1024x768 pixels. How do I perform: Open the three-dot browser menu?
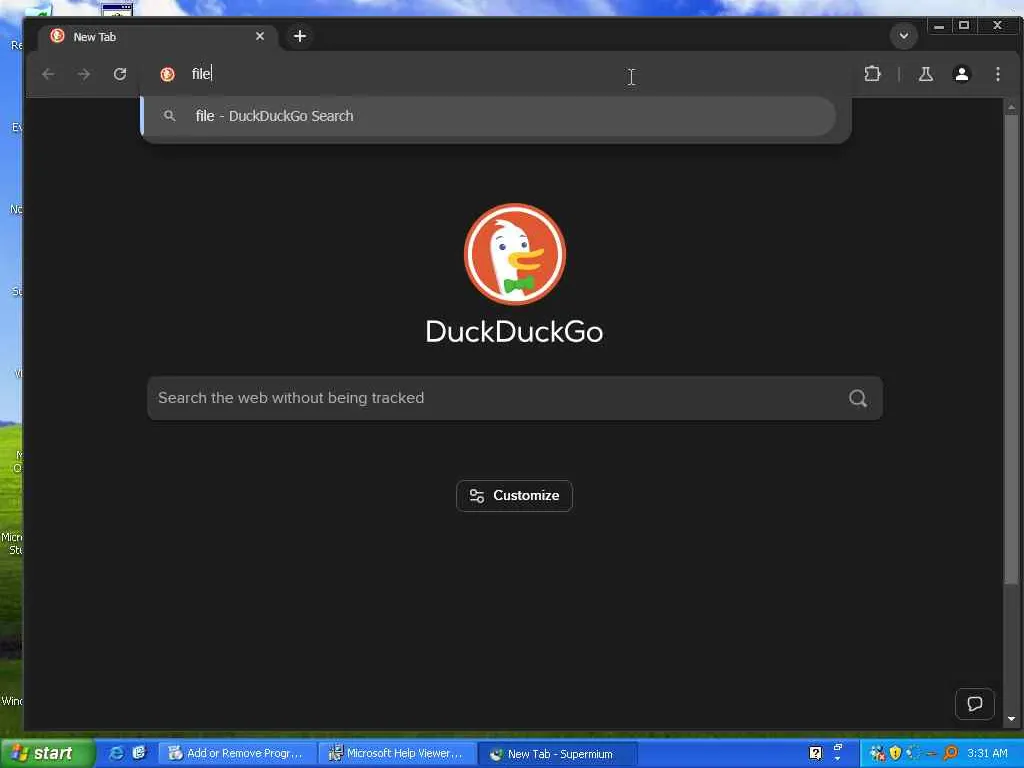[x=997, y=74]
